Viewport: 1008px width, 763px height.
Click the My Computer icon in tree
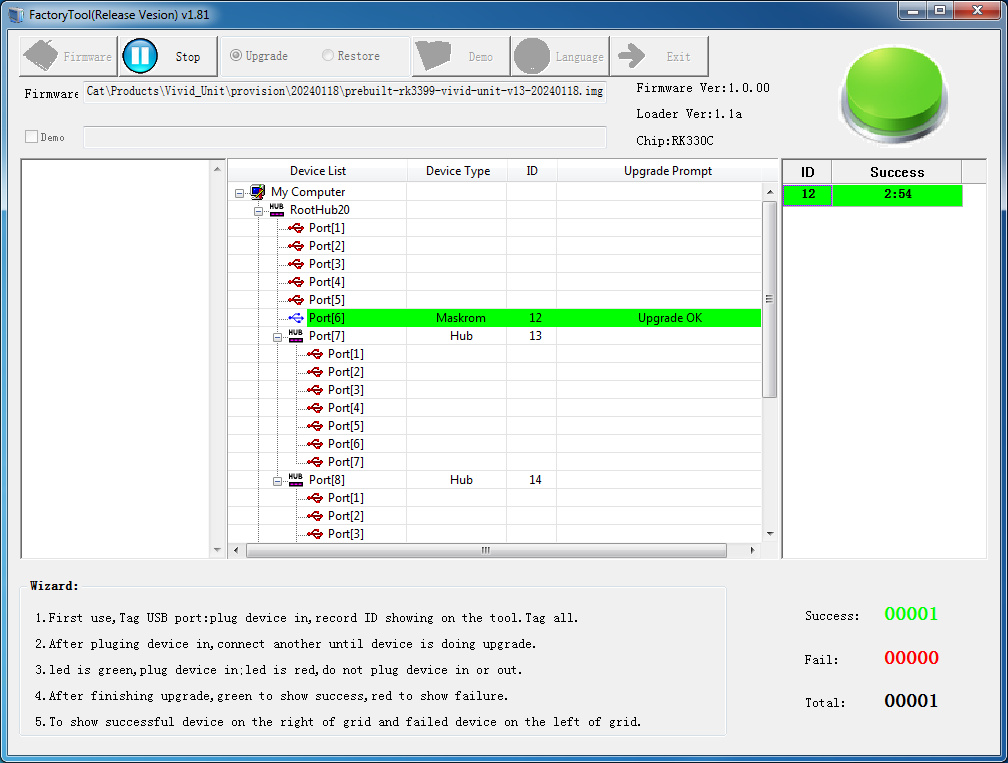coord(258,192)
